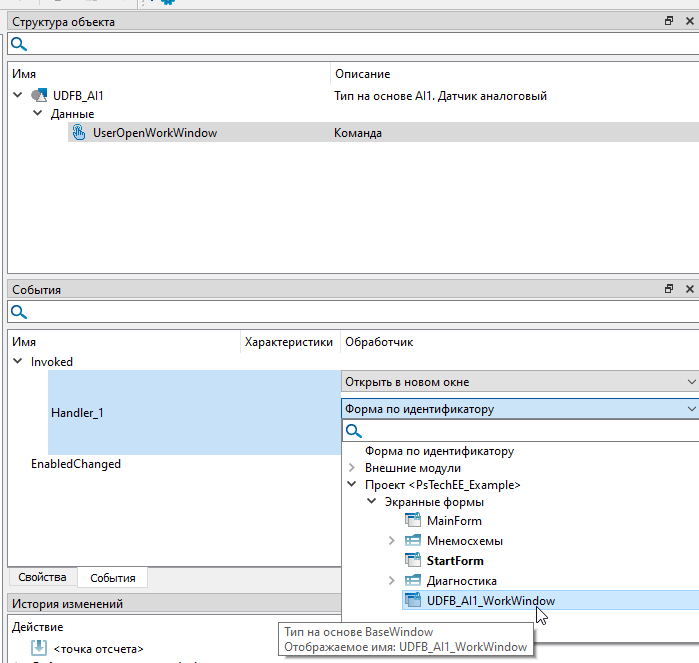Click the MainForm form icon

413,521
